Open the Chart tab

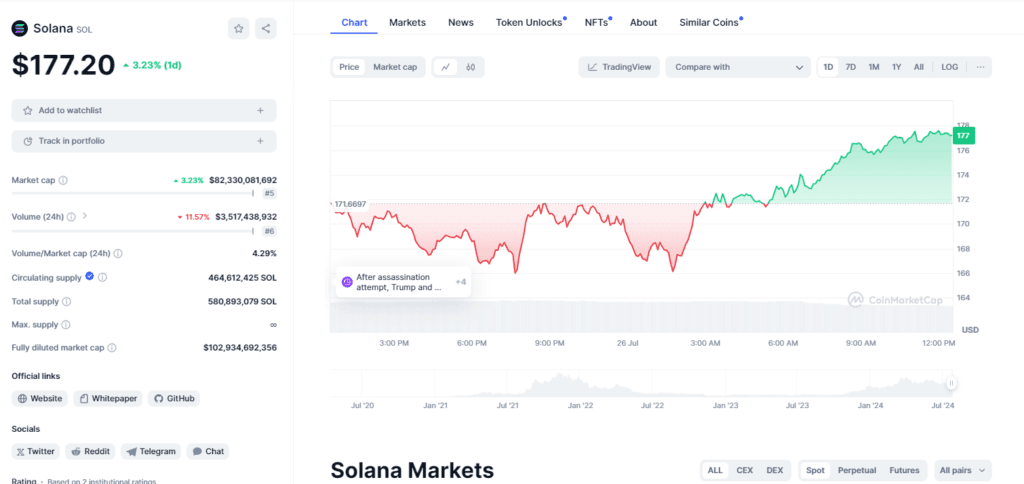pos(355,22)
